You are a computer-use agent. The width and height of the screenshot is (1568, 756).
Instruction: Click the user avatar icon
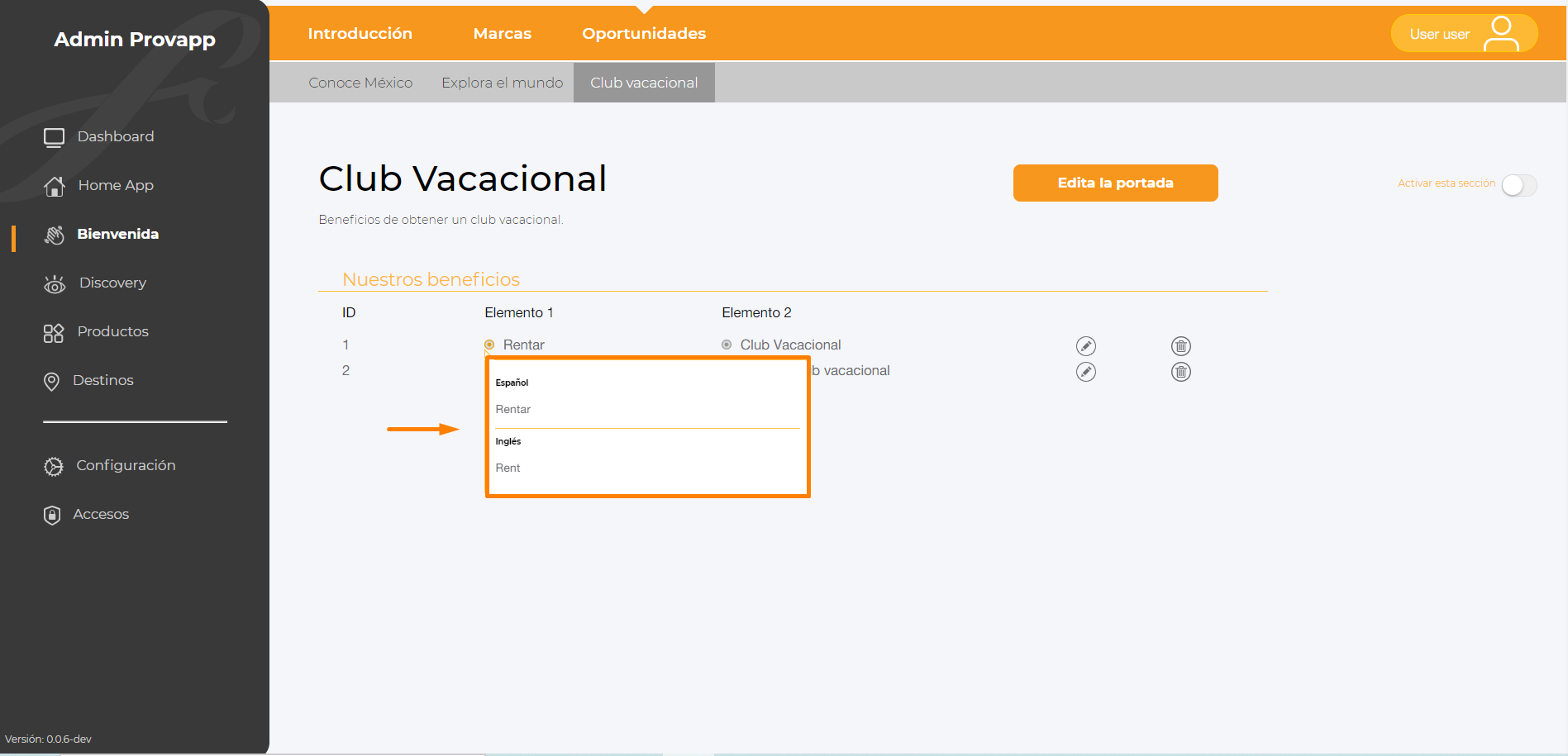coord(1501,34)
